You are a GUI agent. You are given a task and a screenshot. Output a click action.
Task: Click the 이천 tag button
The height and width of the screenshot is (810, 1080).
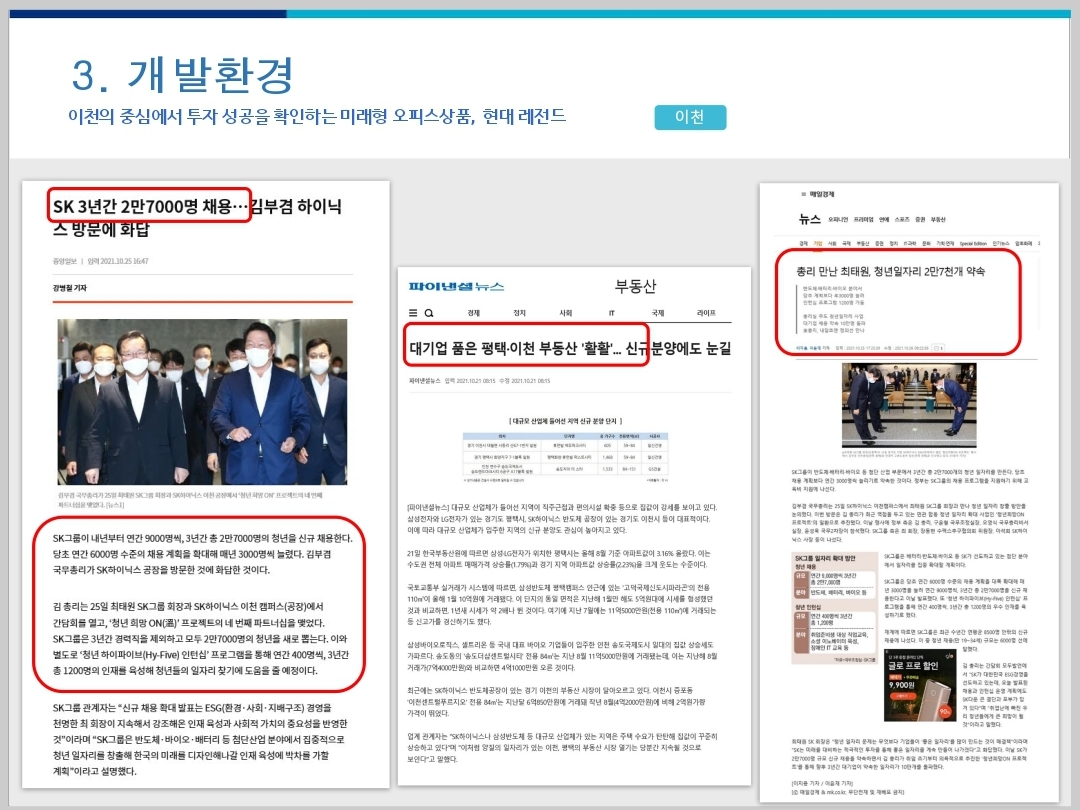tap(690, 117)
